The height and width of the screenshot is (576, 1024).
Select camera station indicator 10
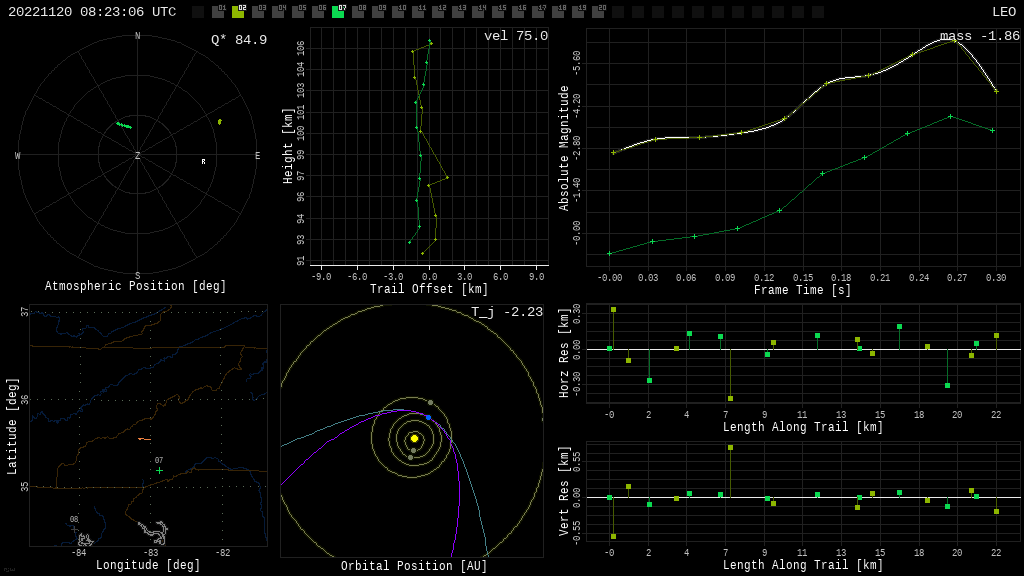[x=398, y=12]
